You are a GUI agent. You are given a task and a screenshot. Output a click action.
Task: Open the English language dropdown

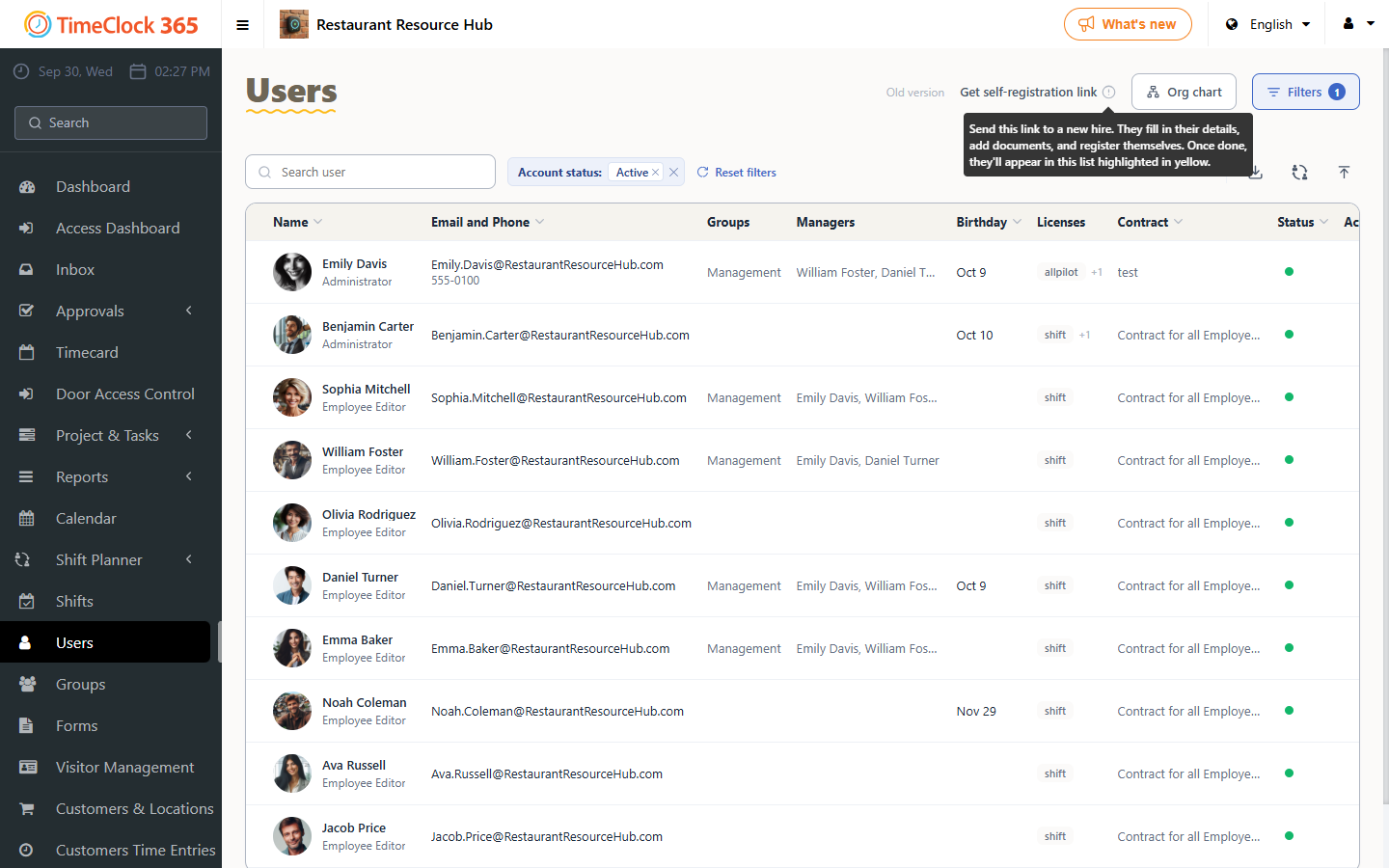tap(1268, 24)
